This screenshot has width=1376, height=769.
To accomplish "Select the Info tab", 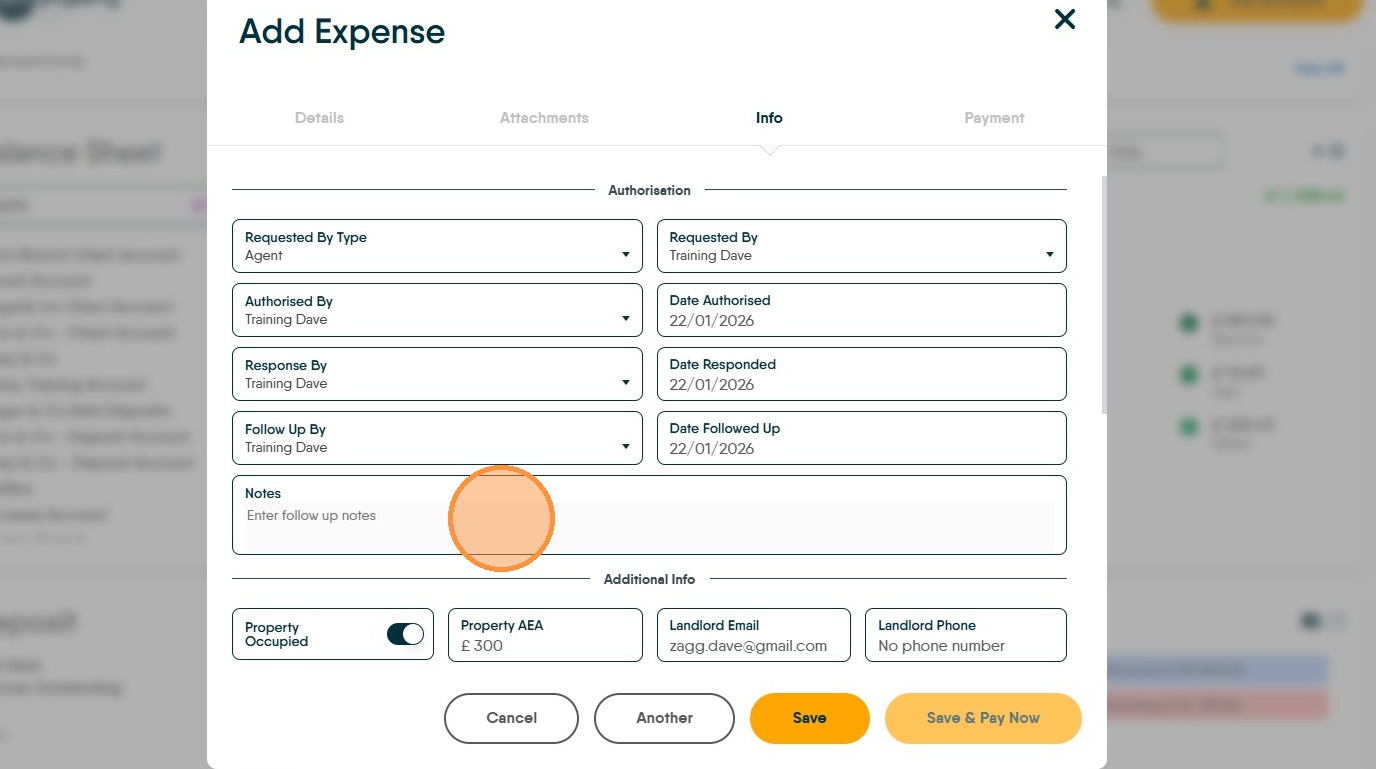I will click(x=769, y=118).
